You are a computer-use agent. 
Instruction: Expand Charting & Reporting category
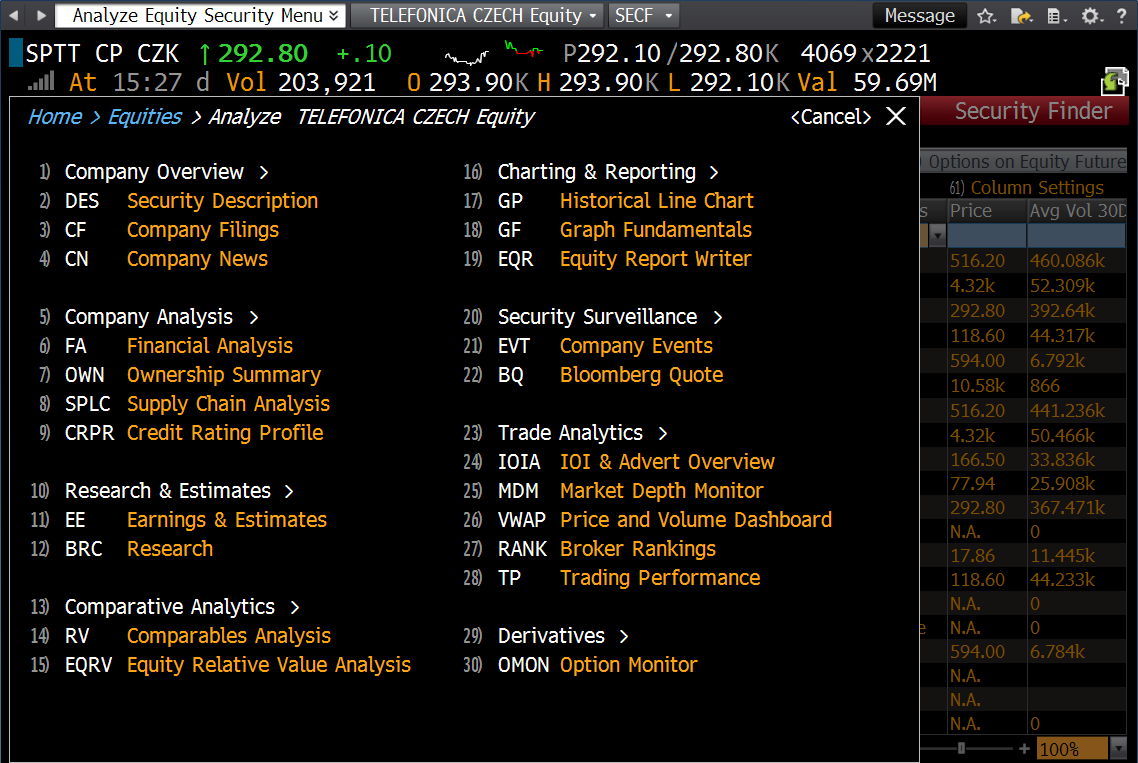point(607,172)
